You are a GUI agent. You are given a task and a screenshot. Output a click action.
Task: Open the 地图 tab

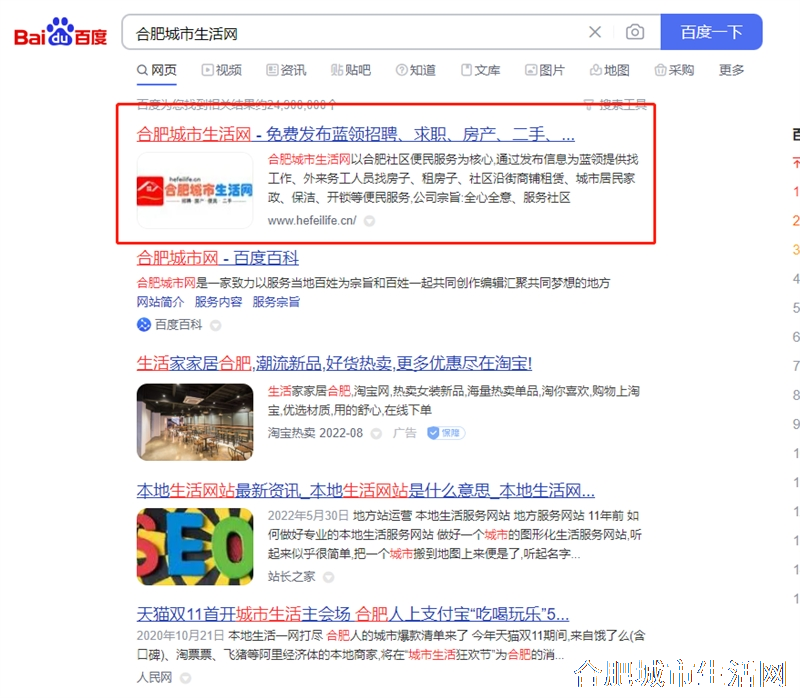coord(610,70)
